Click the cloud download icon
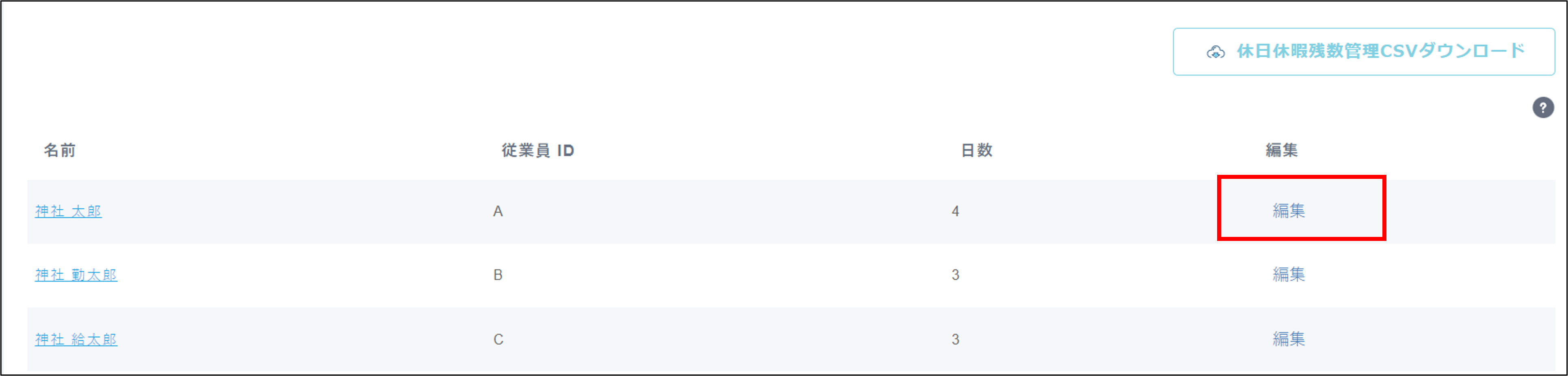The image size is (1568, 376). (x=1215, y=52)
